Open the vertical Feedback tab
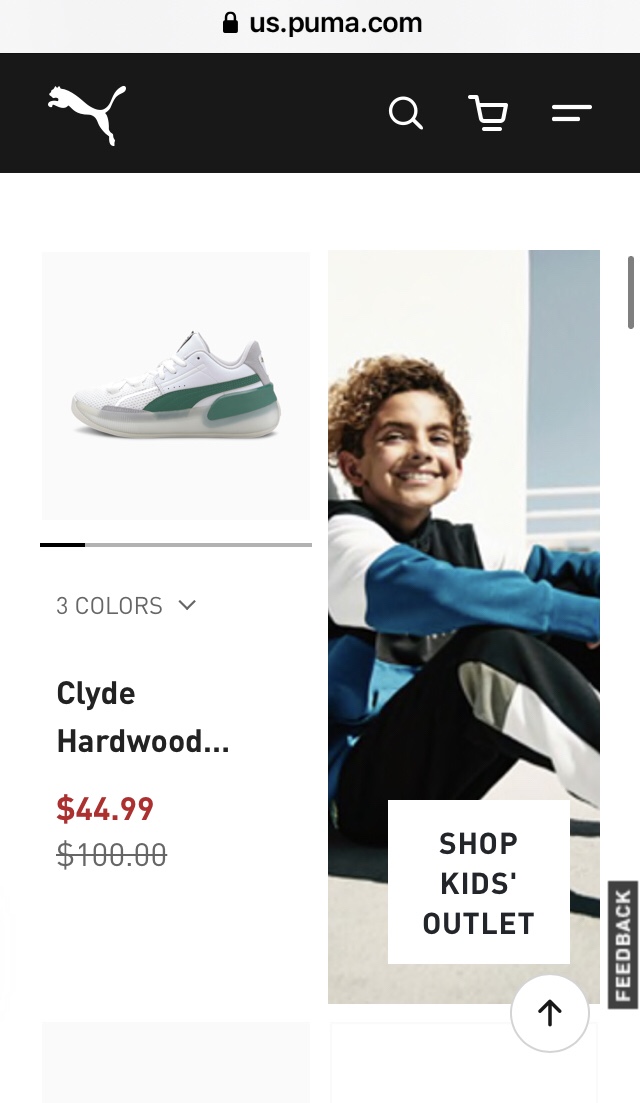The height and width of the screenshot is (1103, 640). [x=623, y=945]
